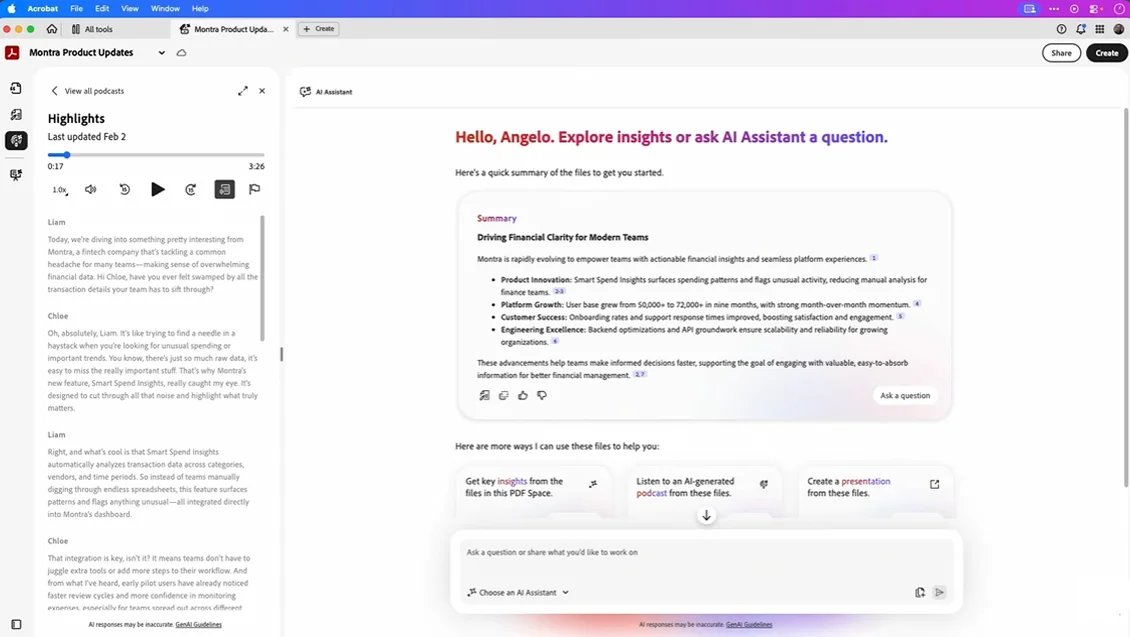1130x637 pixels.
Task: Open the user profile avatar
Action: pos(1118,29)
